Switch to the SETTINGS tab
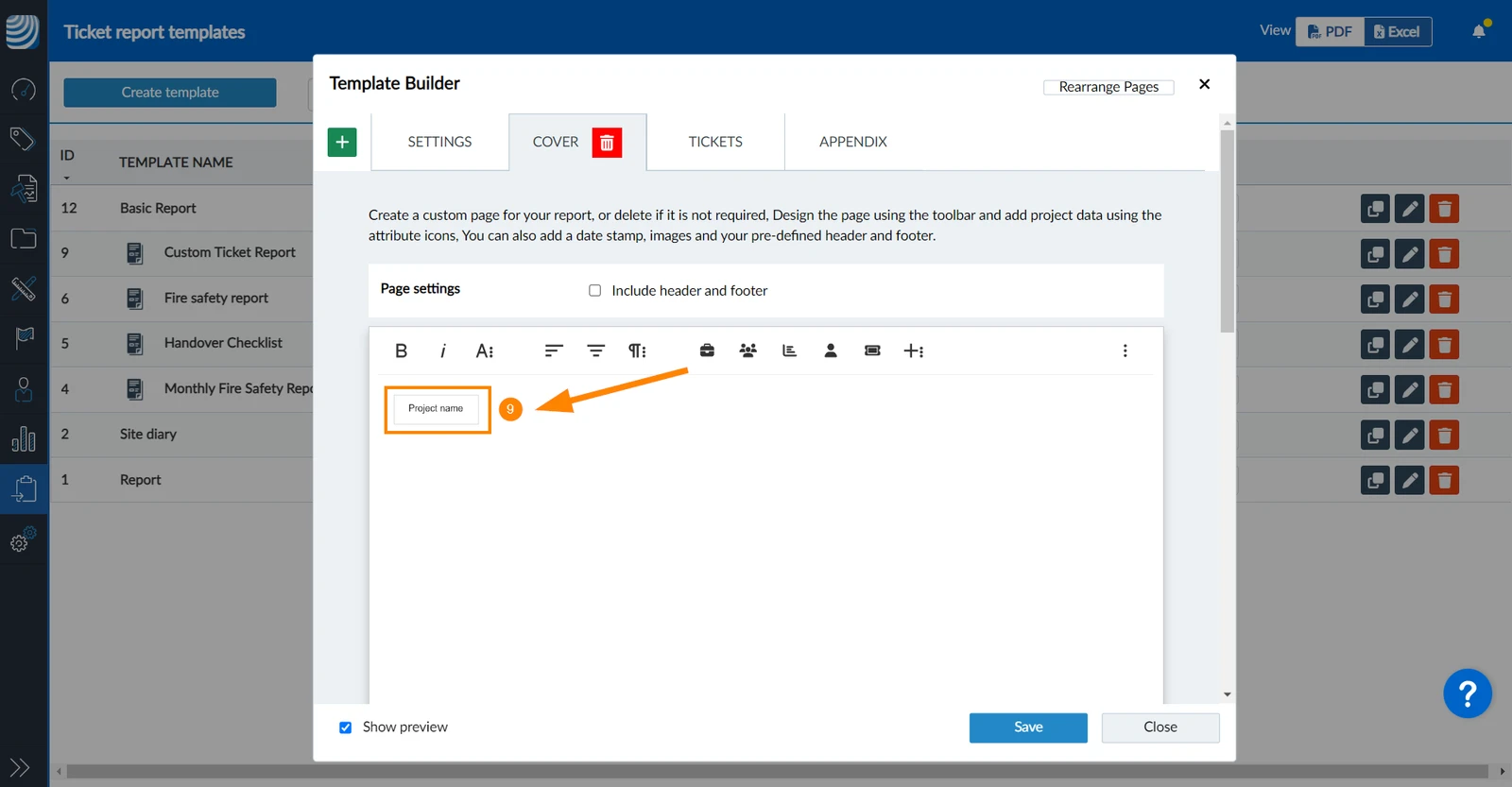 pyautogui.click(x=439, y=142)
